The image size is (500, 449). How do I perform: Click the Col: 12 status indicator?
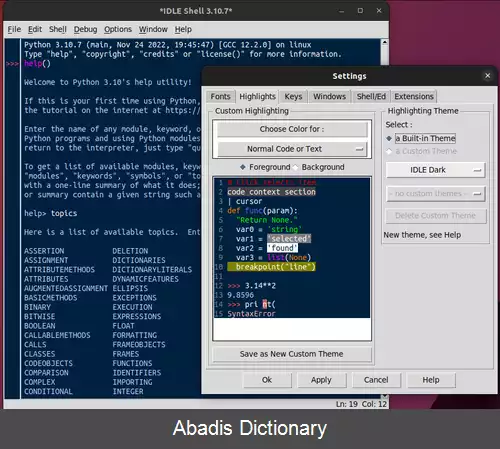374,404
